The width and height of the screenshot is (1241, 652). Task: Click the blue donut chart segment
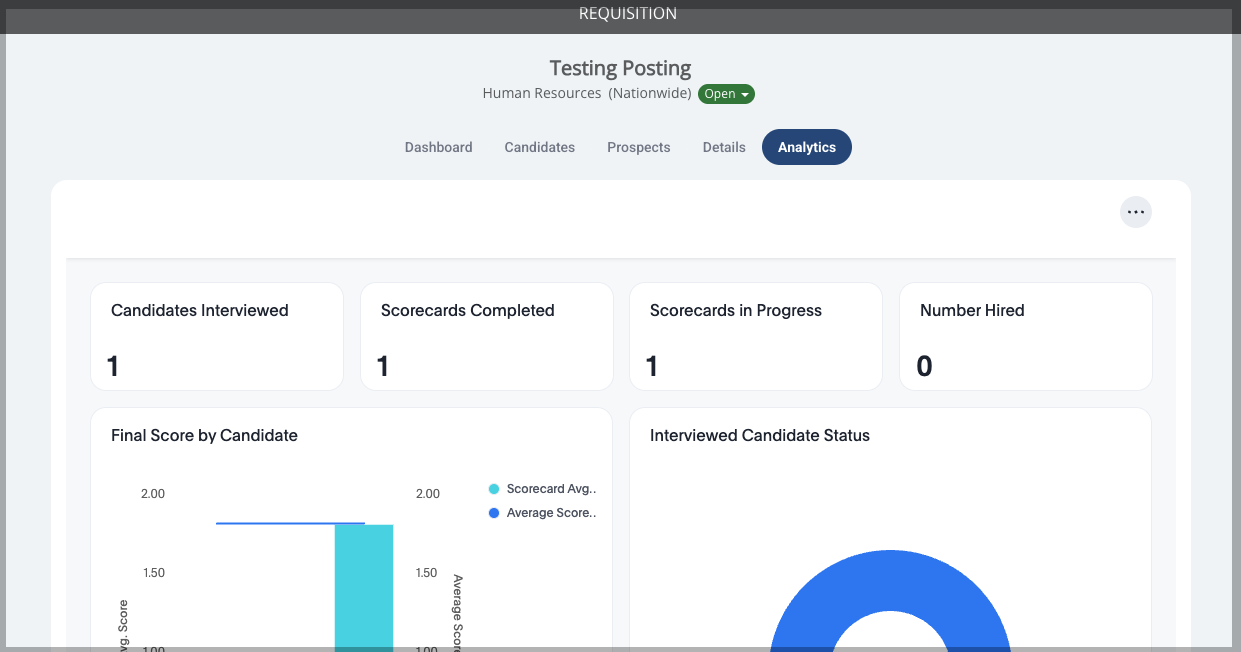coord(891,598)
